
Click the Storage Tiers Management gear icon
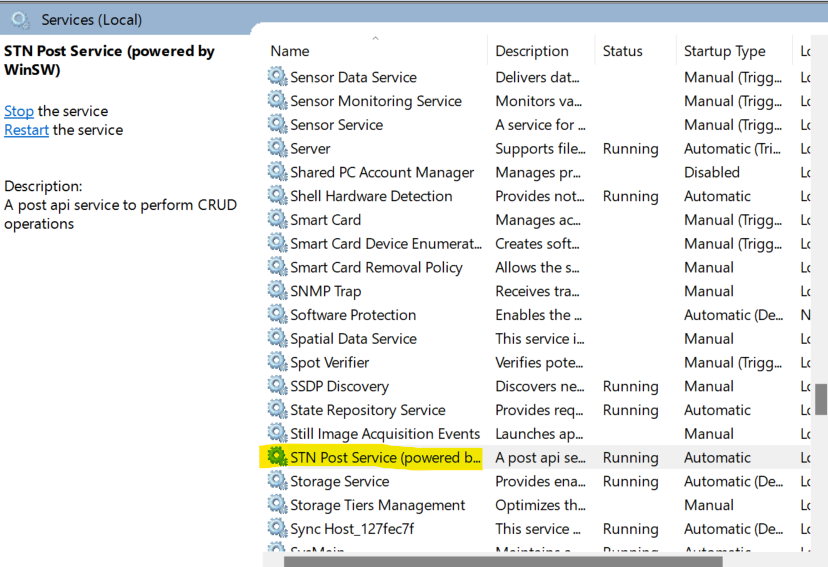(x=277, y=504)
